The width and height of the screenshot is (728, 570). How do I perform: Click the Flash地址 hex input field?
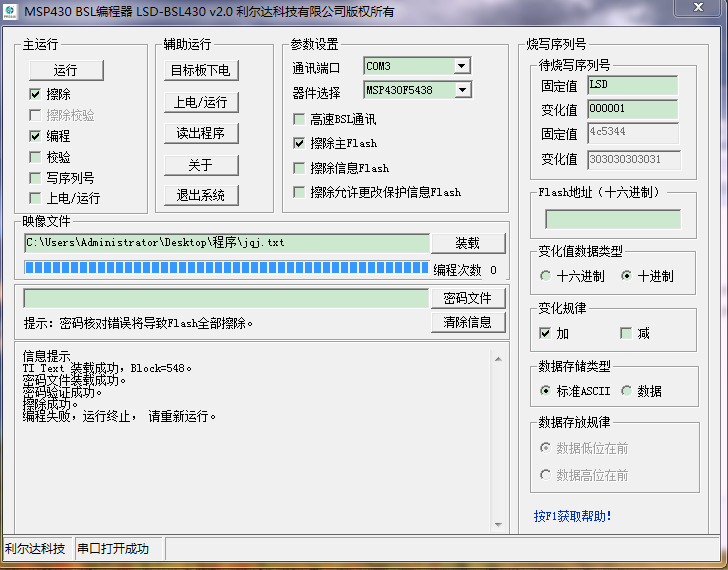pyautogui.click(x=613, y=219)
